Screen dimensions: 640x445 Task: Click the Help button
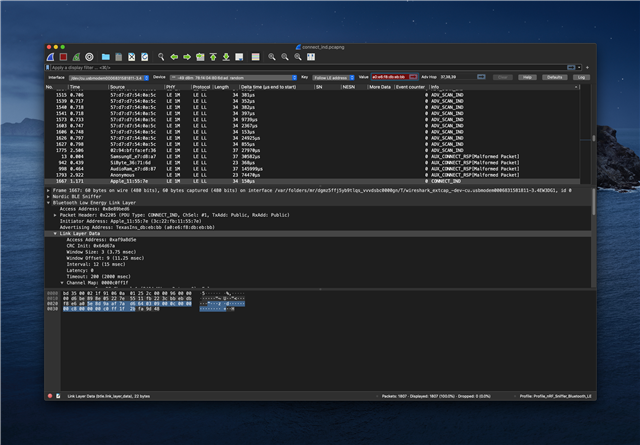point(527,77)
